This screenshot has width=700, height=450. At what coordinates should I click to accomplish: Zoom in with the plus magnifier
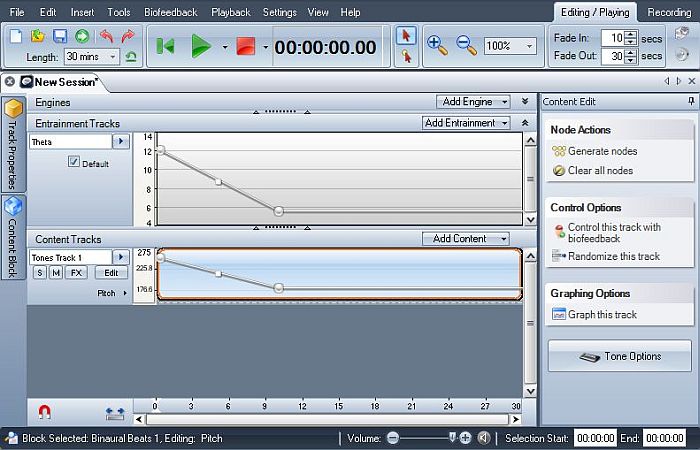[x=437, y=46]
